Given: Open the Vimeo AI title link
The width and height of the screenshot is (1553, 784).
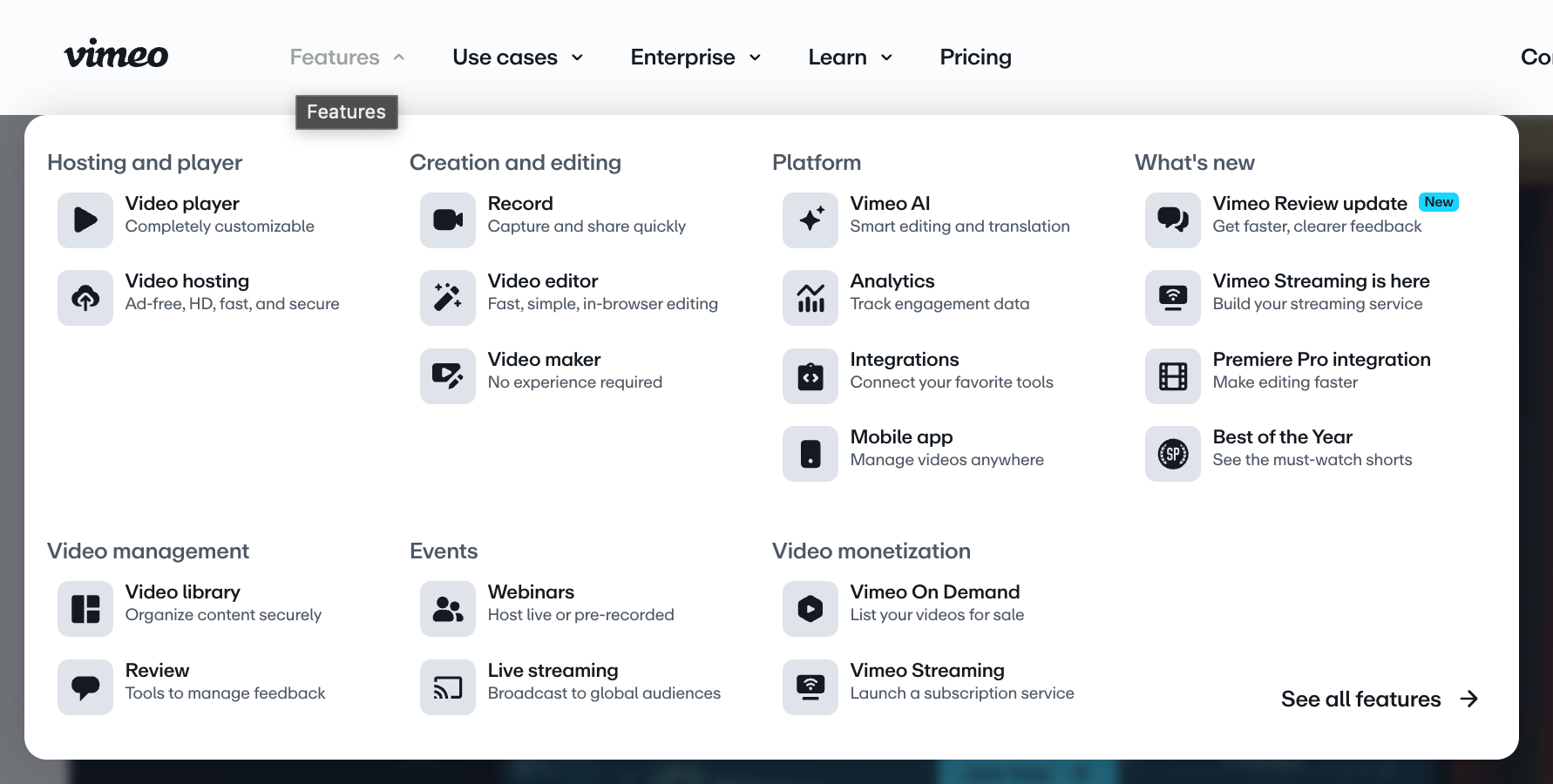Looking at the screenshot, I should click(x=890, y=203).
